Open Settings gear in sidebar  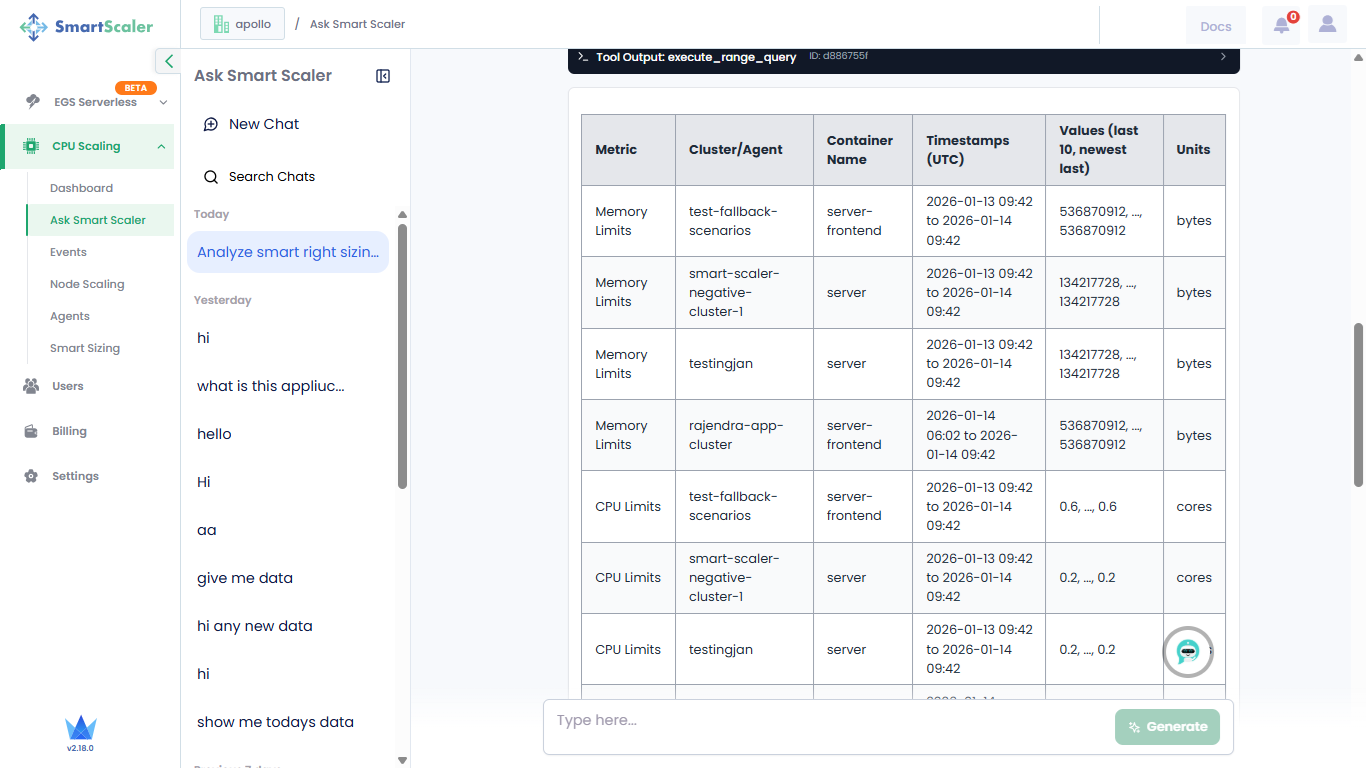tap(32, 476)
